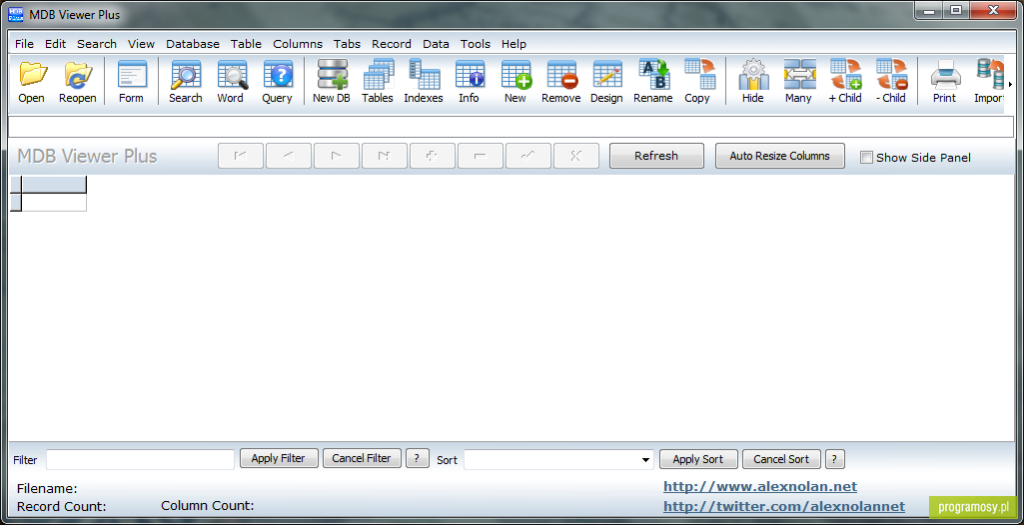Open the Database menu
The image size is (1024, 525).
tap(193, 44)
